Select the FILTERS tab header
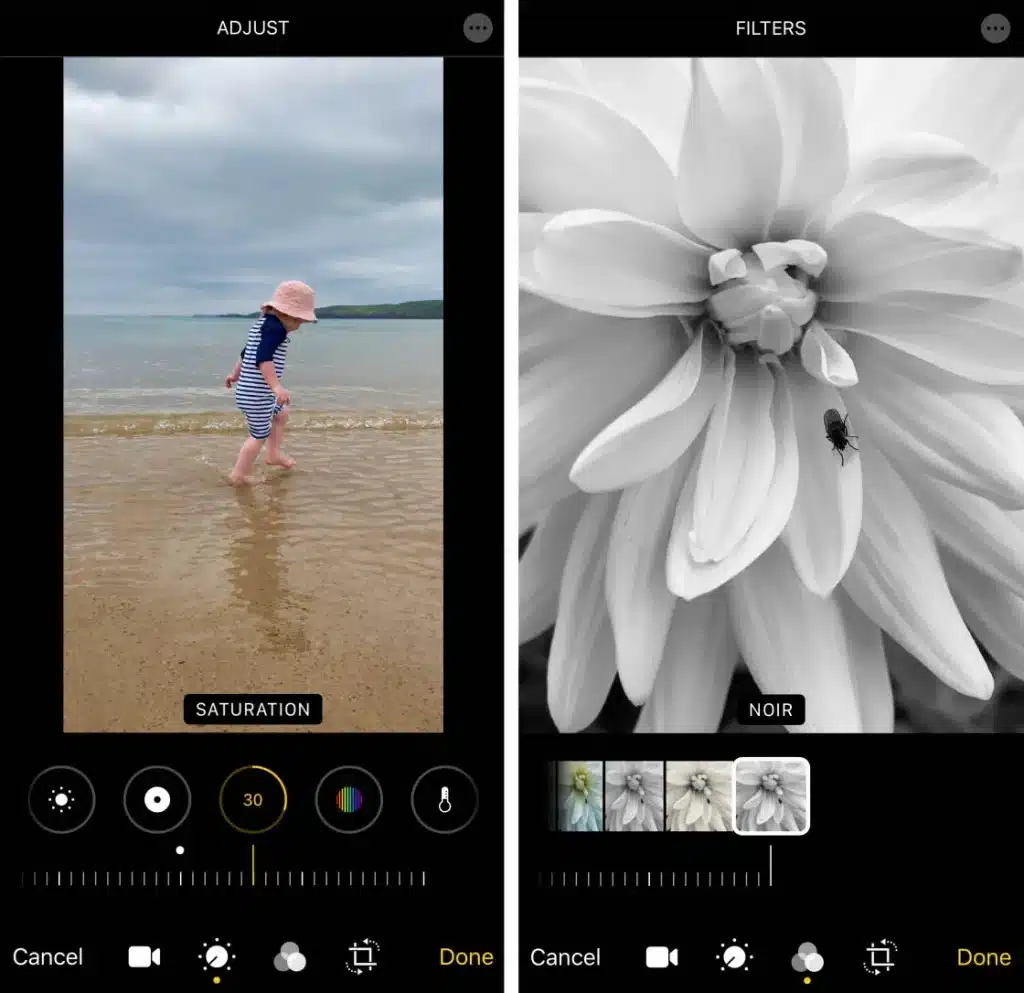This screenshot has width=1024, height=993. click(x=769, y=28)
